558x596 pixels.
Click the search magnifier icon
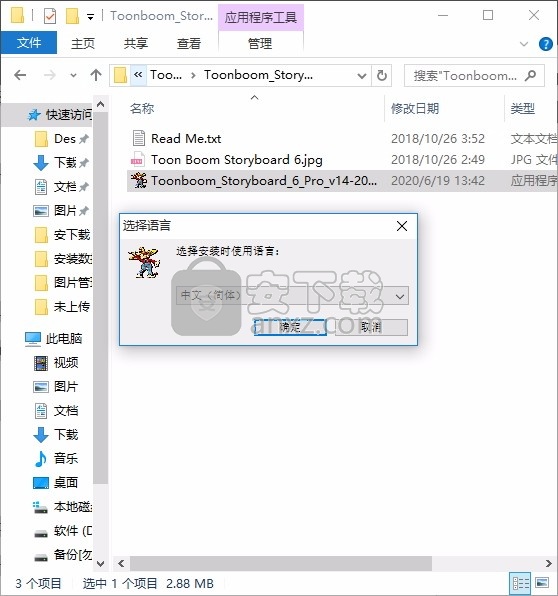click(x=530, y=75)
